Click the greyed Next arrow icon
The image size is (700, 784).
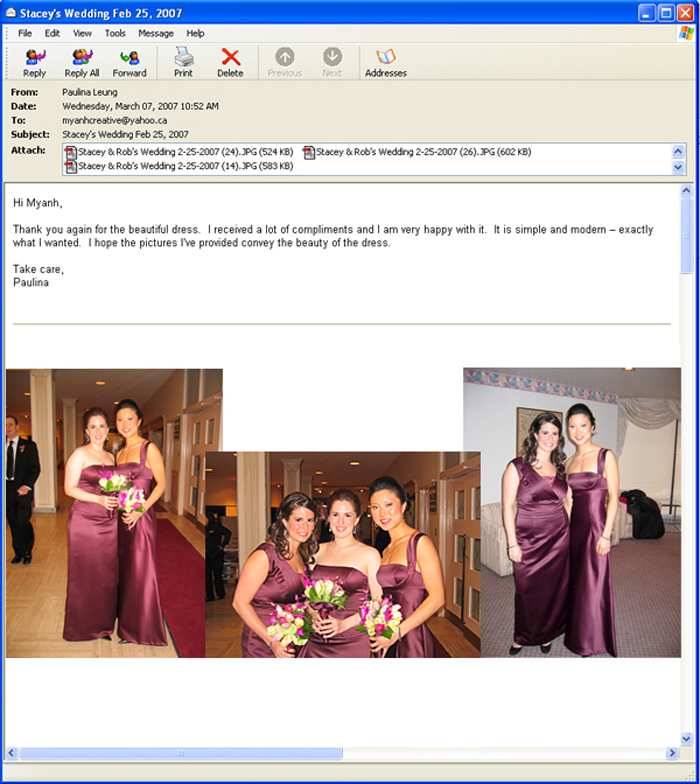tap(332, 57)
